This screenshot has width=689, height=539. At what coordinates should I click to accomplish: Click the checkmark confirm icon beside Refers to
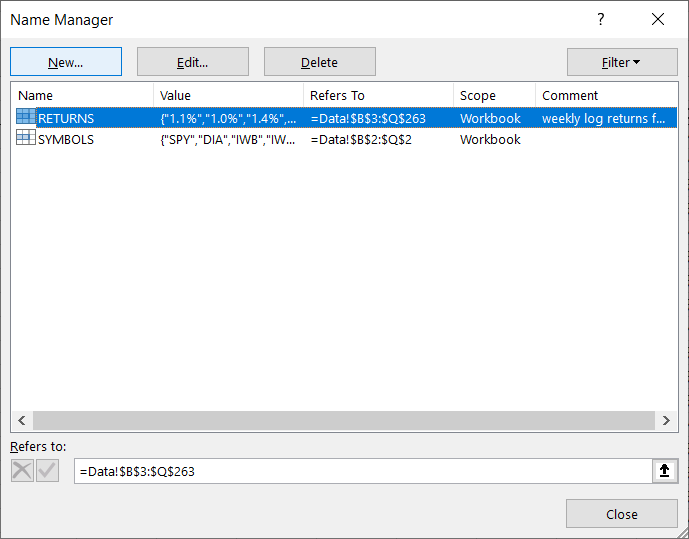pyautogui.click(x=47, y=471)
